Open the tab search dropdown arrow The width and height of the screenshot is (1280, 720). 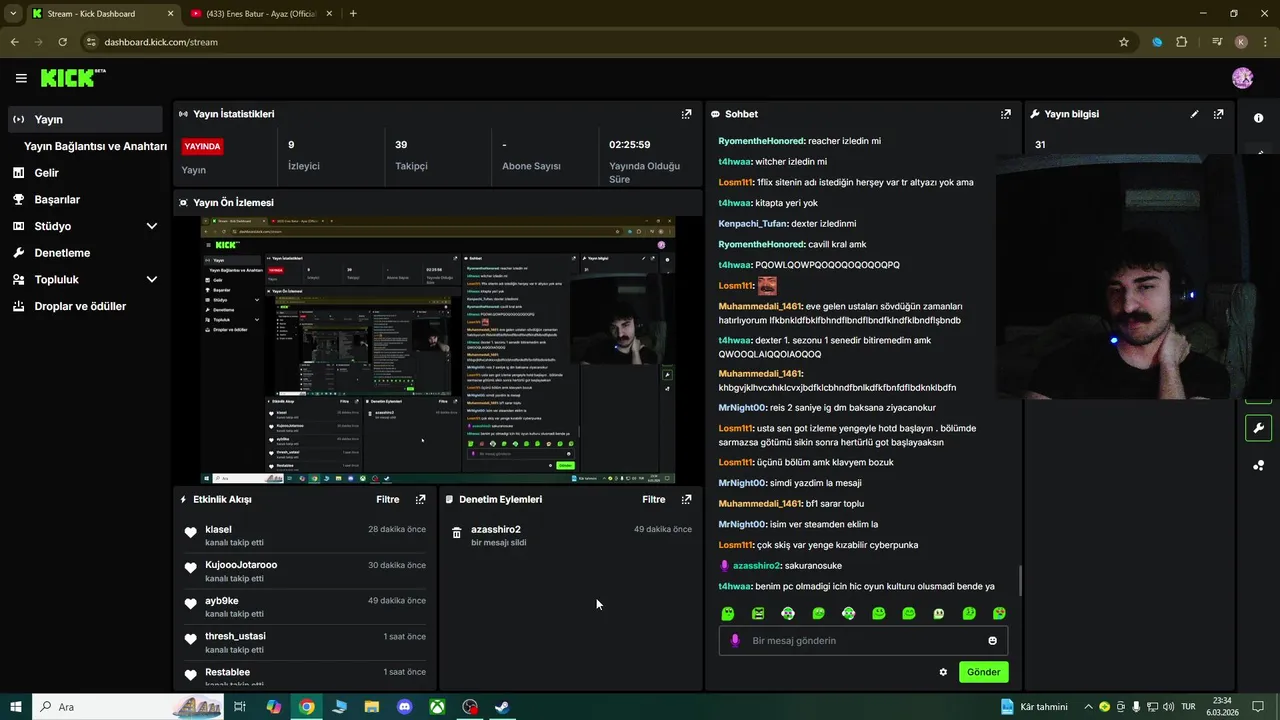[x=12, y=13]
